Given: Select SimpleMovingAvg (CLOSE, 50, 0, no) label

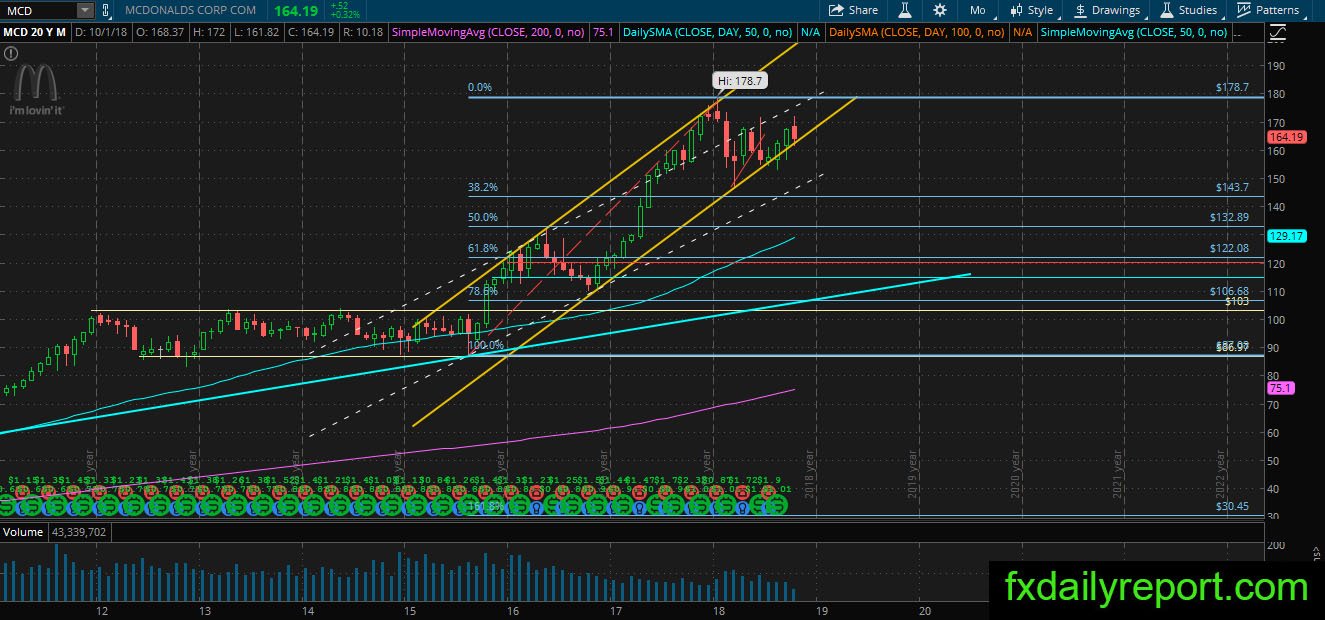Looking at the screenshot, I should click(x=1134, y=32).
